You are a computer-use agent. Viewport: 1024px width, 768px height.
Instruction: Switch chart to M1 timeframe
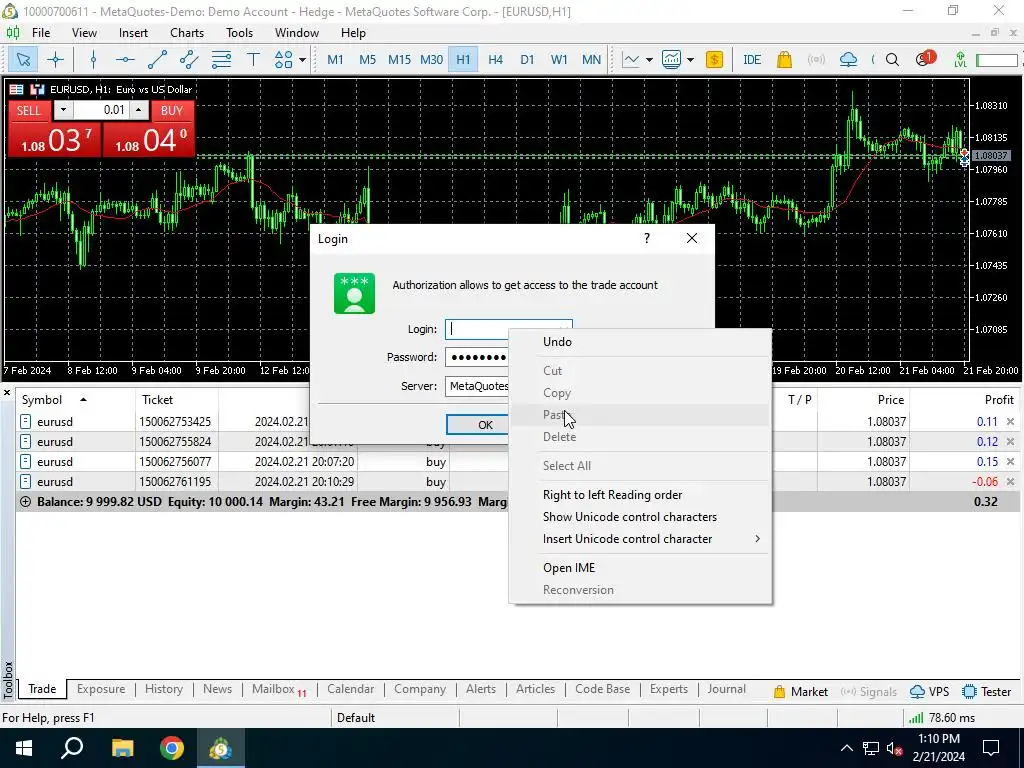(x=335, y=60)
